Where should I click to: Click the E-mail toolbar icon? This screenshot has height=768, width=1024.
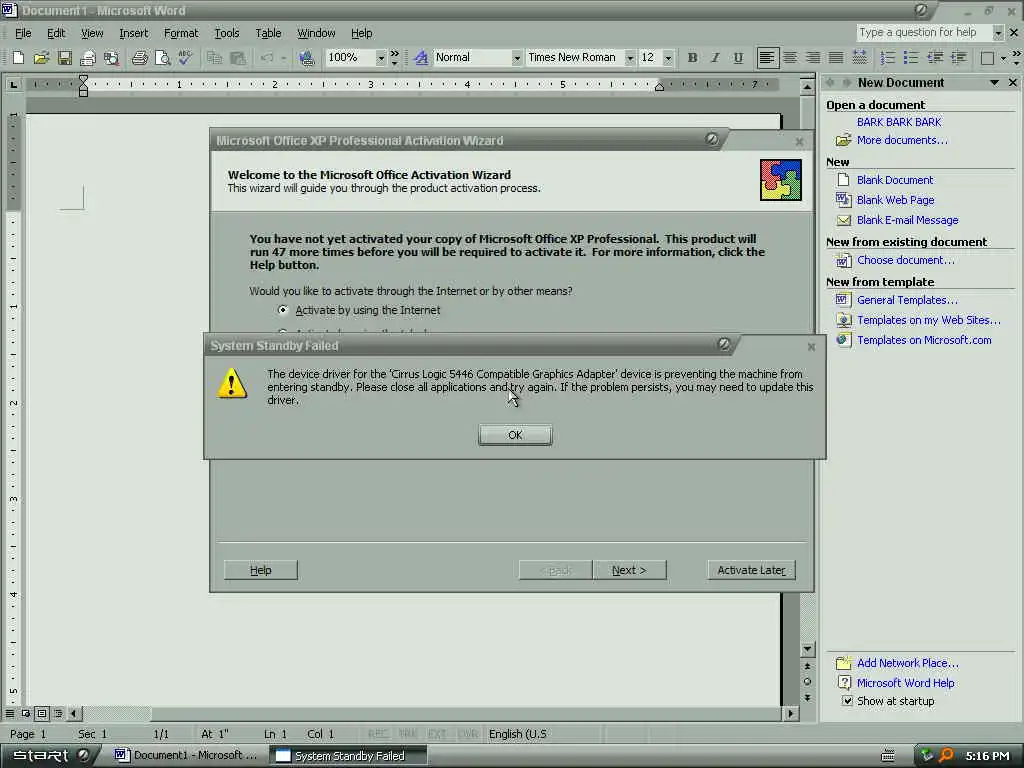[x=88, y=58]
